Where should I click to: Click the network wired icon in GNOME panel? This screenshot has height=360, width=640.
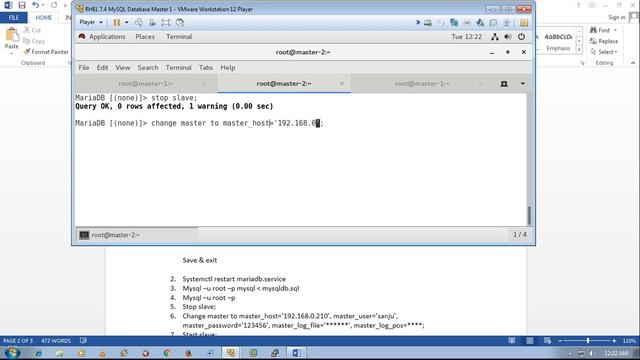[495, 37]
